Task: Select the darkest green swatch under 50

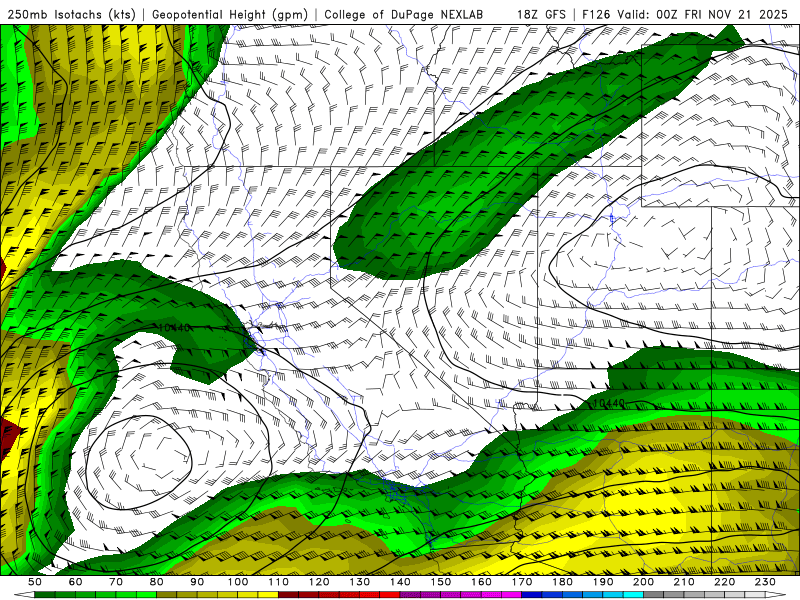Action: coord(44,595)
